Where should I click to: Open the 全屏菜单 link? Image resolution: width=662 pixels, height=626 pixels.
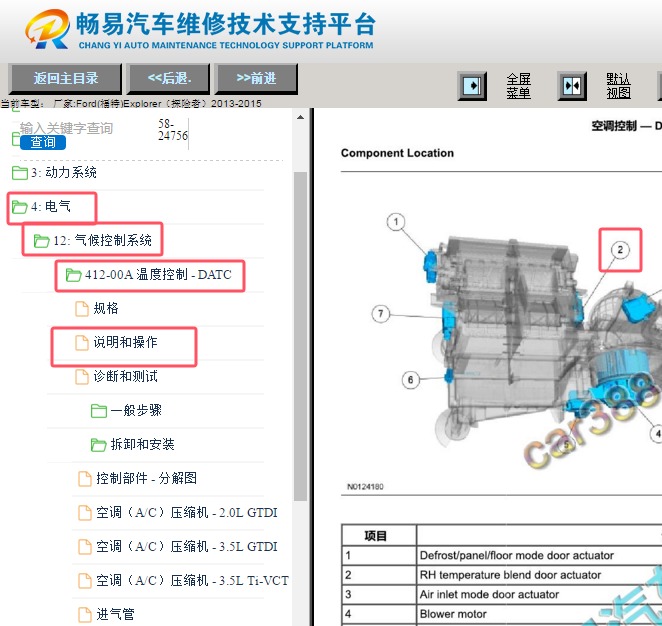click(x=518, y=86)
